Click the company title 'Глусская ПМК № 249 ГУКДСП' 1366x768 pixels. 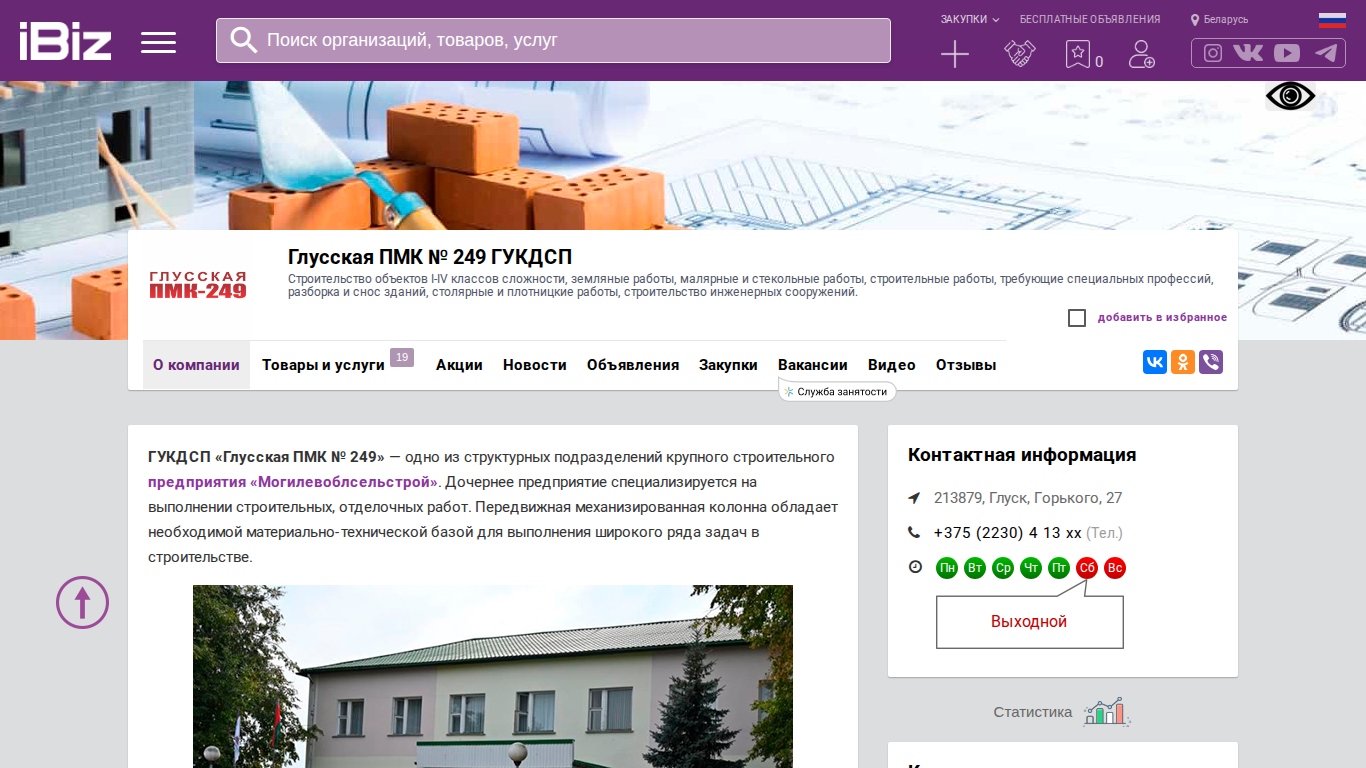(430, 257)
